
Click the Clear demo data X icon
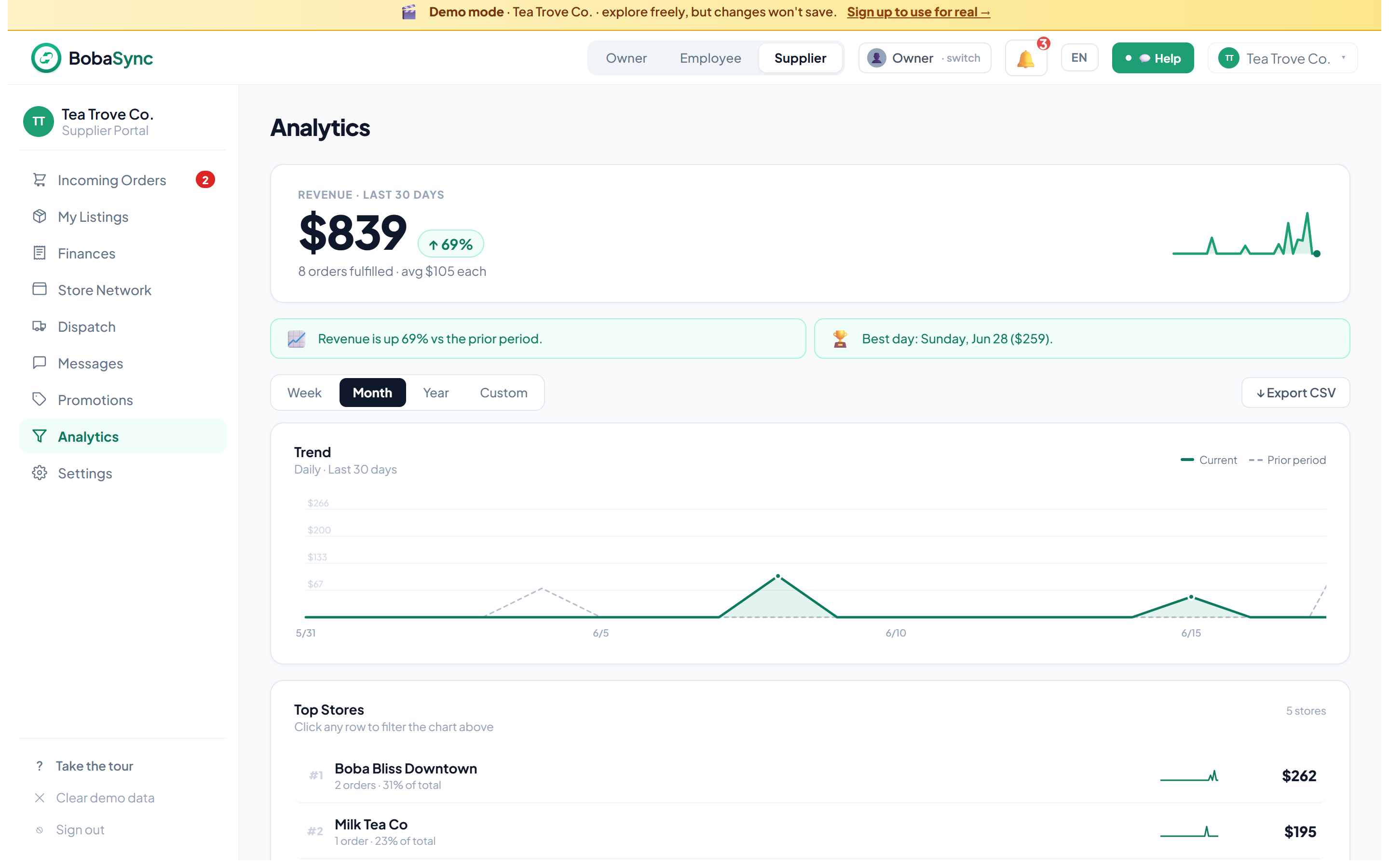point(40,798)
